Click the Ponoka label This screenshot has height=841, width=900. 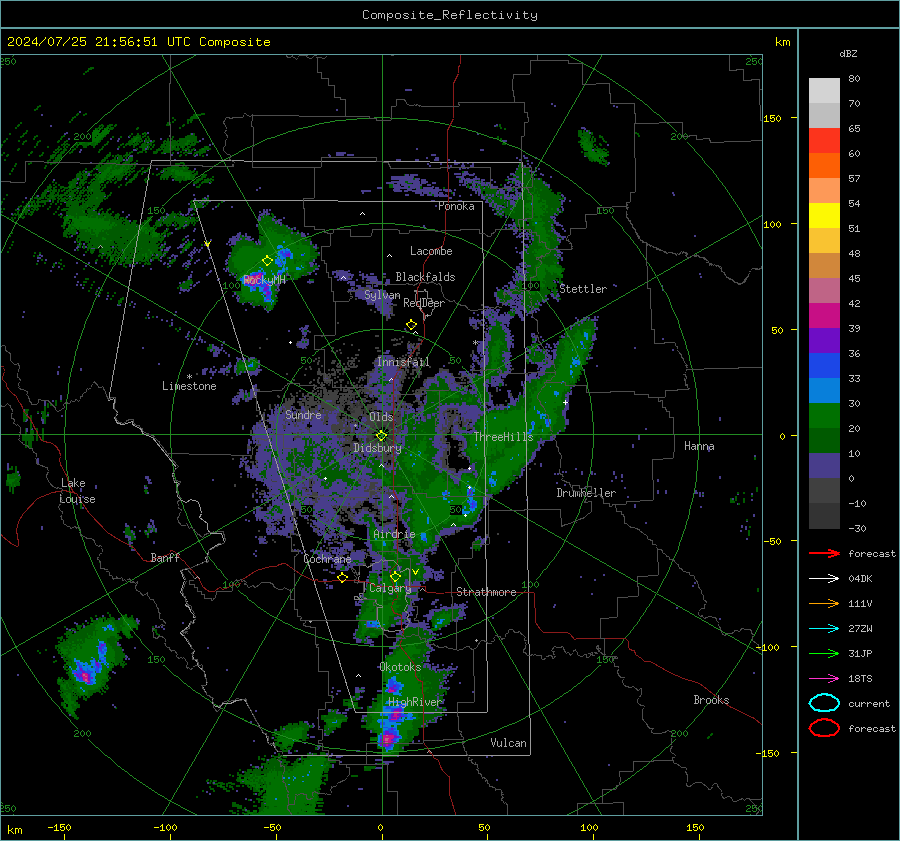(456, 207)
